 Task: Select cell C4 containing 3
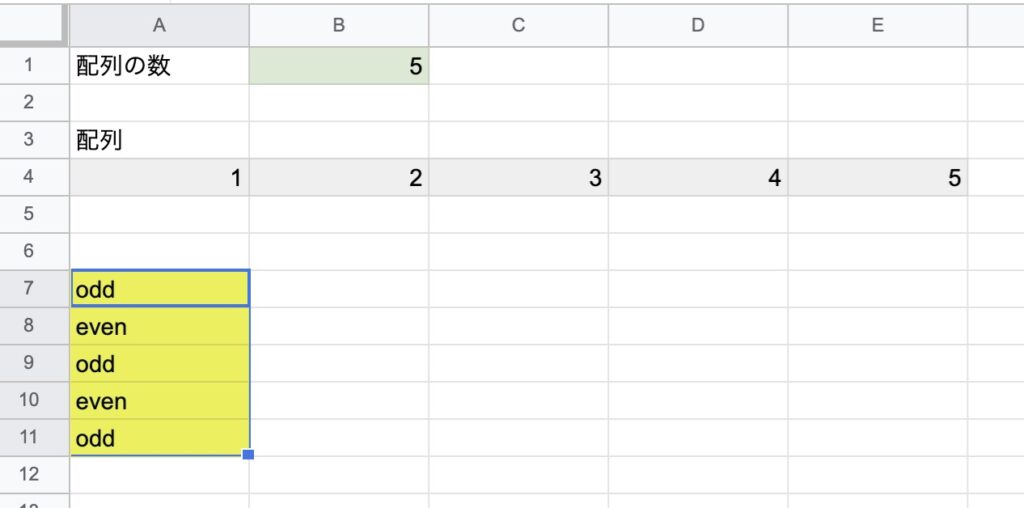(519, 178)
